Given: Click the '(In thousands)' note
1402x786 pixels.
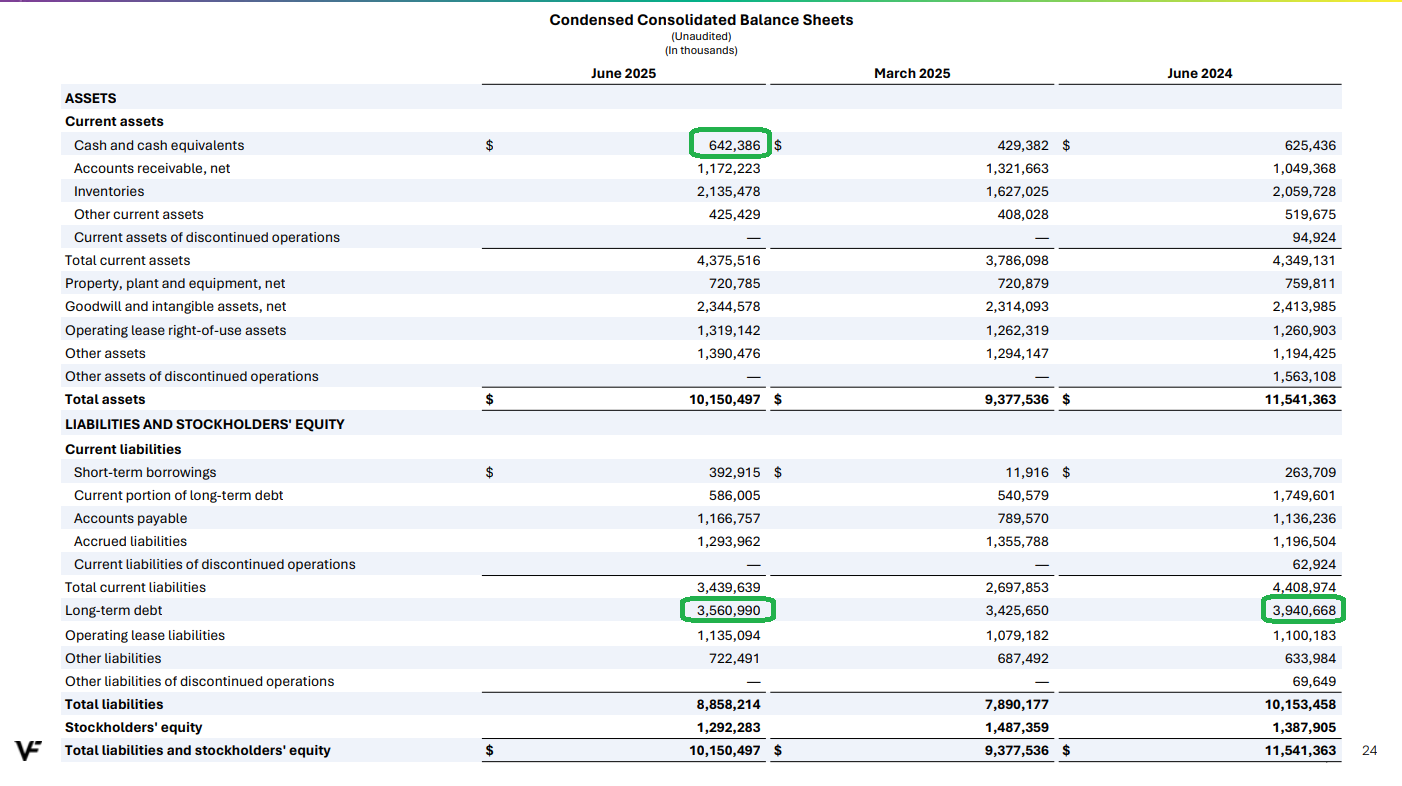Looking at the screenshot, I should [x=701, y=50].
